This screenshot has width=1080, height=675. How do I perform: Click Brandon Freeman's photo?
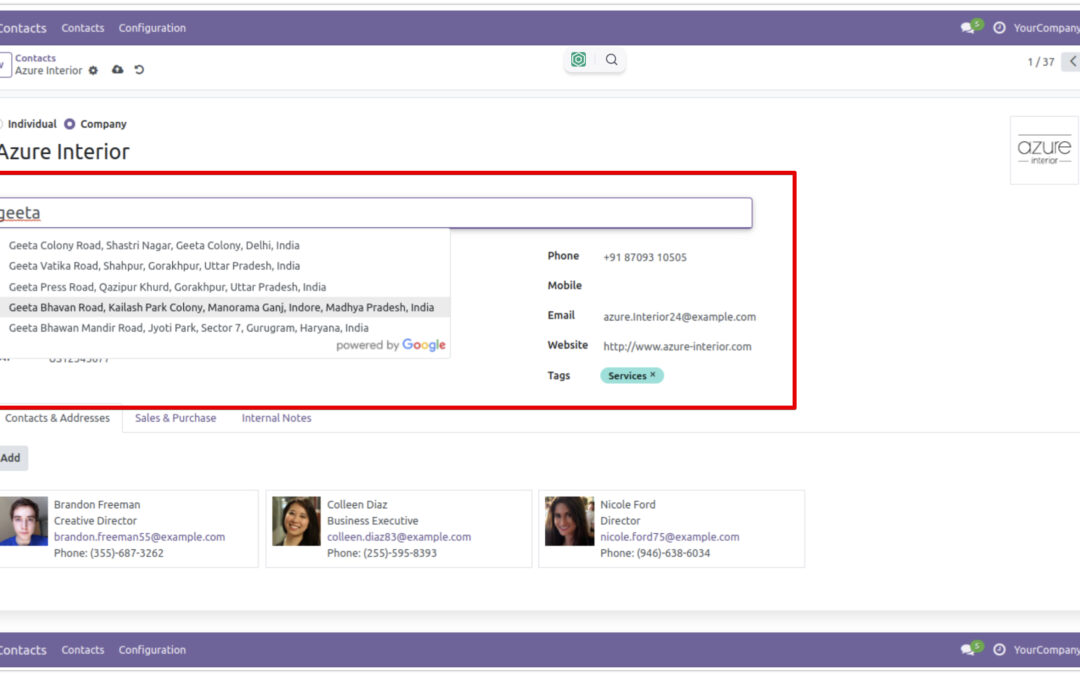[x=23, y=521]
